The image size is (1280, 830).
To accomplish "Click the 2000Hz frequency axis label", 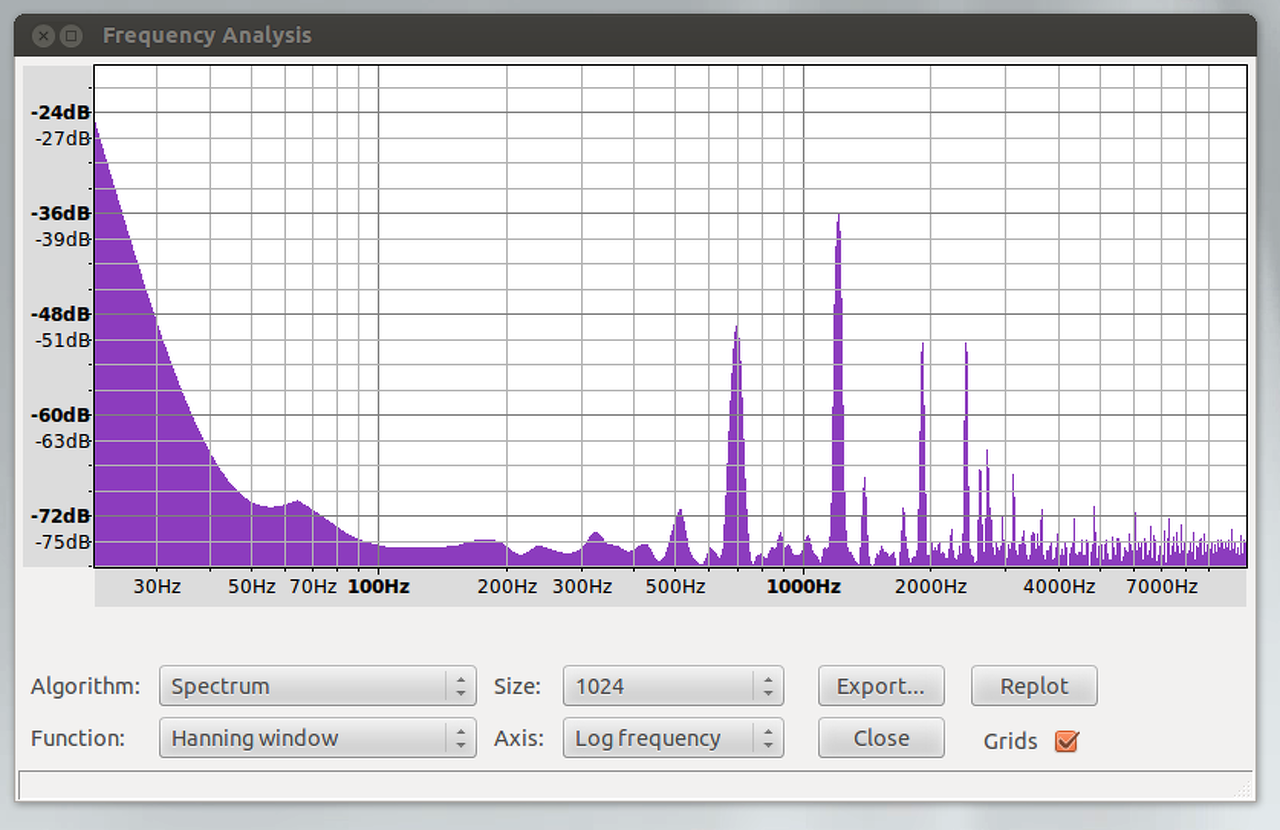I will click(931, 586).
